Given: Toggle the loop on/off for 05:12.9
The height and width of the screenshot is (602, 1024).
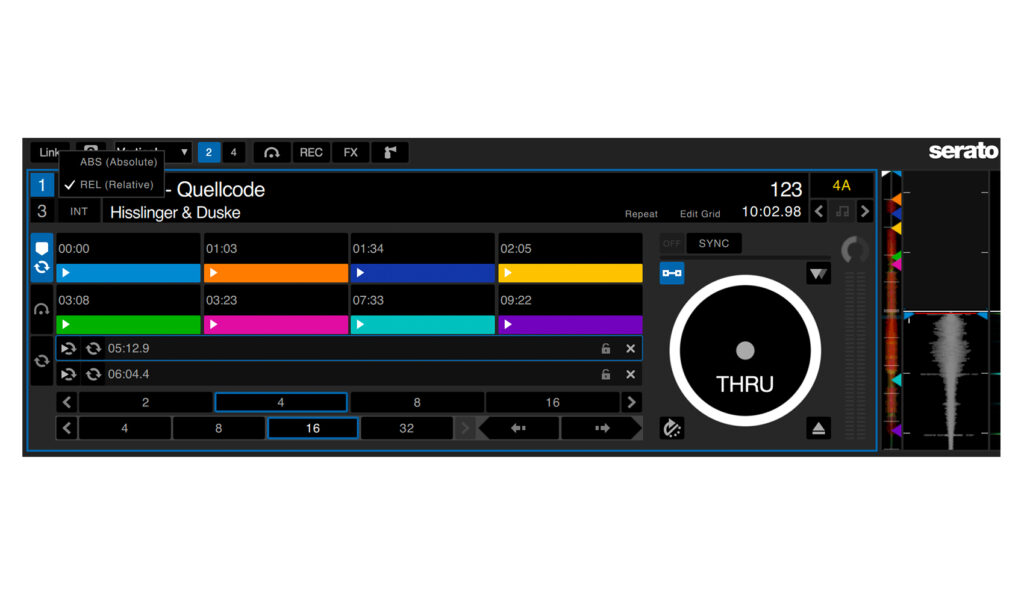Looking at the screenshot, I should click(93, 349).
